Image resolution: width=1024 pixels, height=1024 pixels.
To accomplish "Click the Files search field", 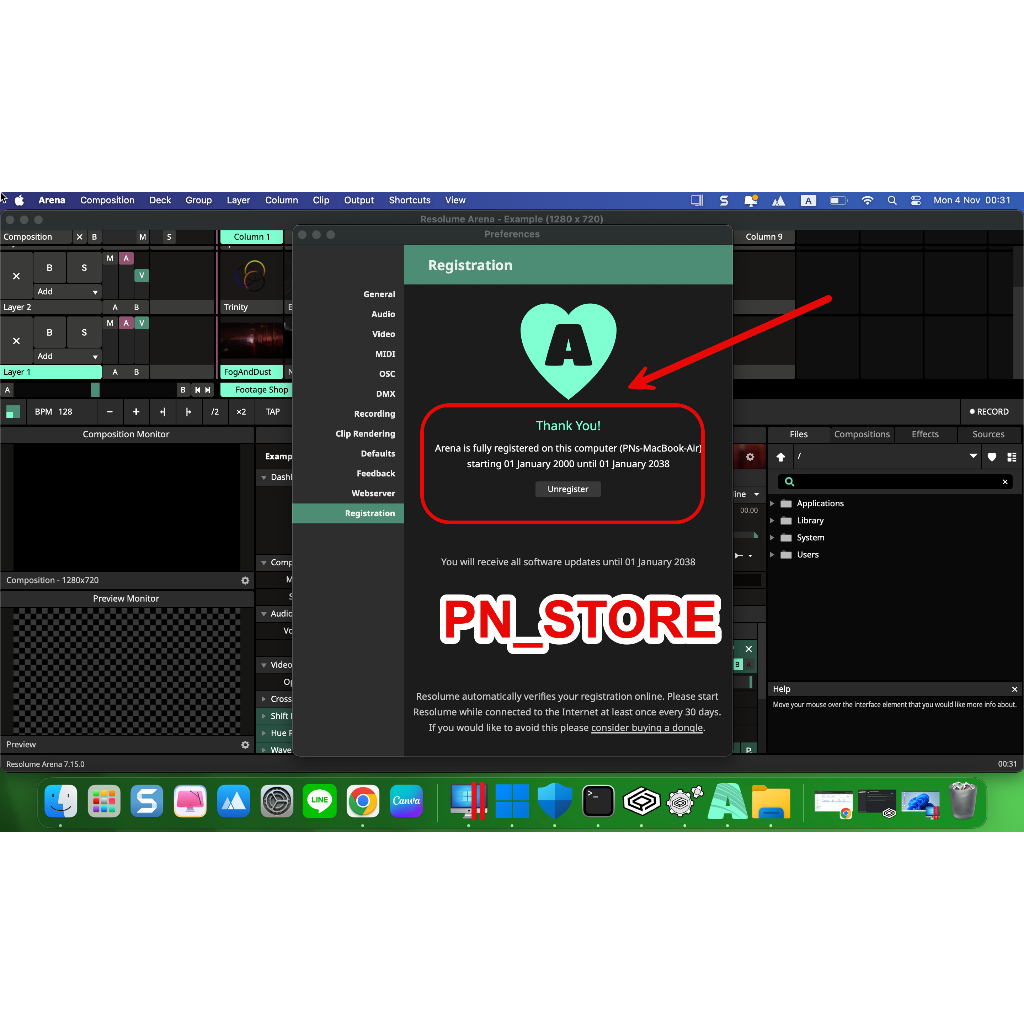I will pos(895,482).
